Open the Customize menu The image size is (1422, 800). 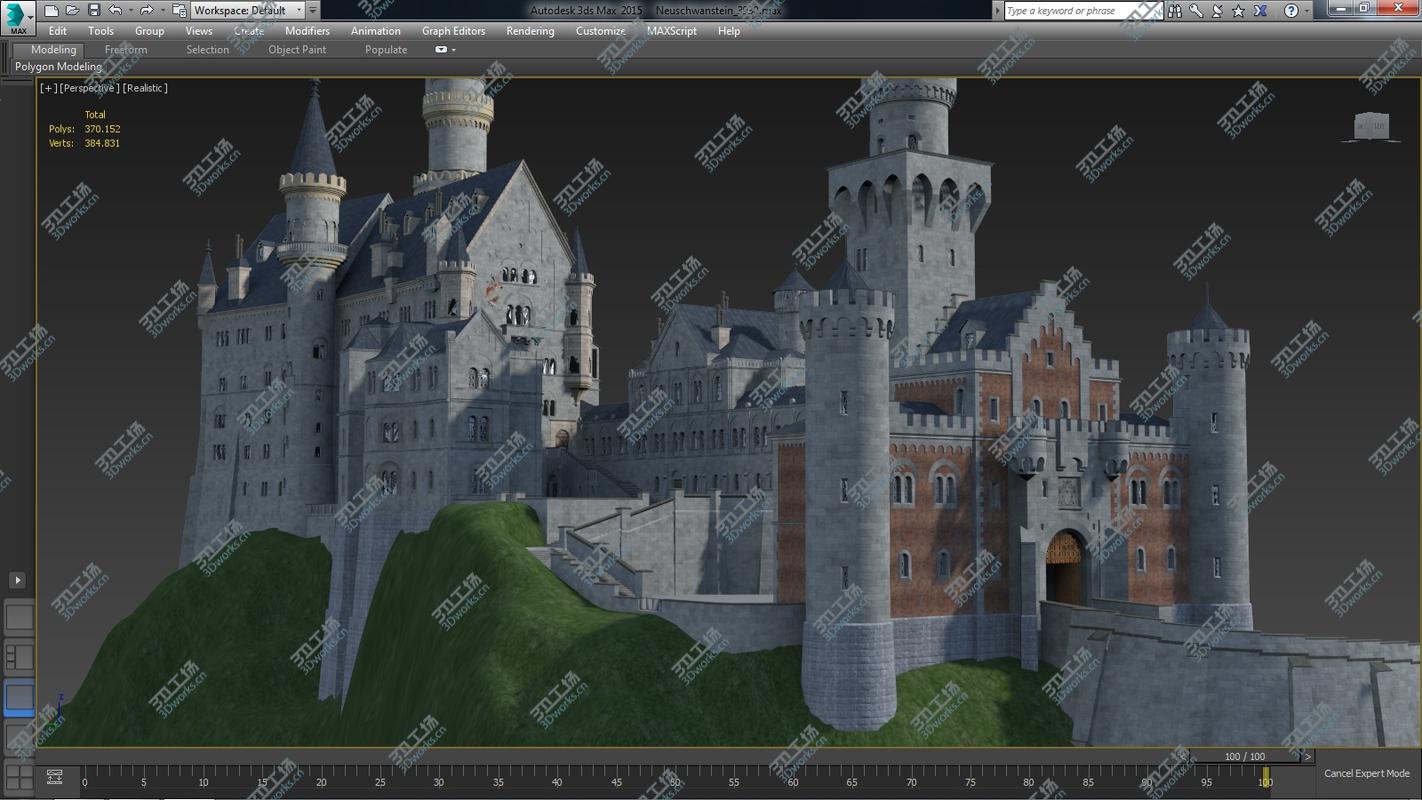pos(601,31)
